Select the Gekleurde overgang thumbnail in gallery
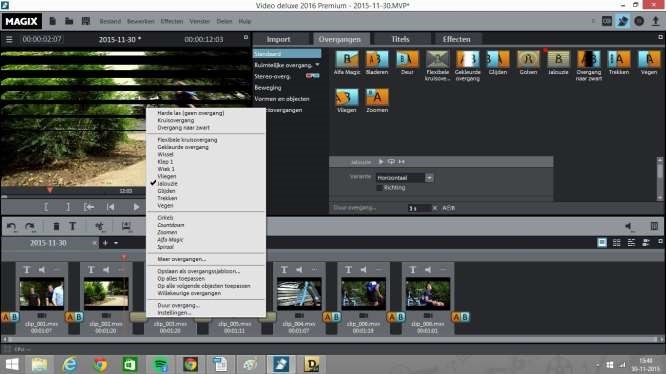The image size is (666, 374). pyautogui.click(x=468, y=59)
